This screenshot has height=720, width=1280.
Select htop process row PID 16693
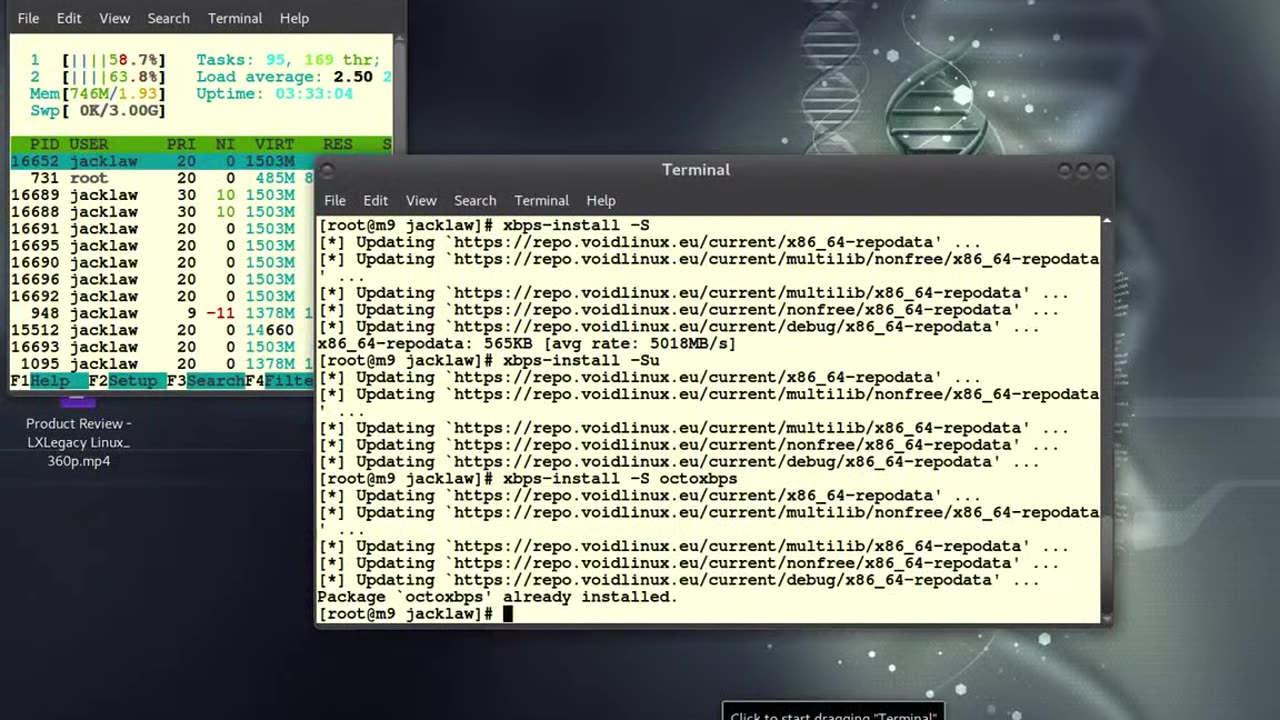tap(162, 347)
